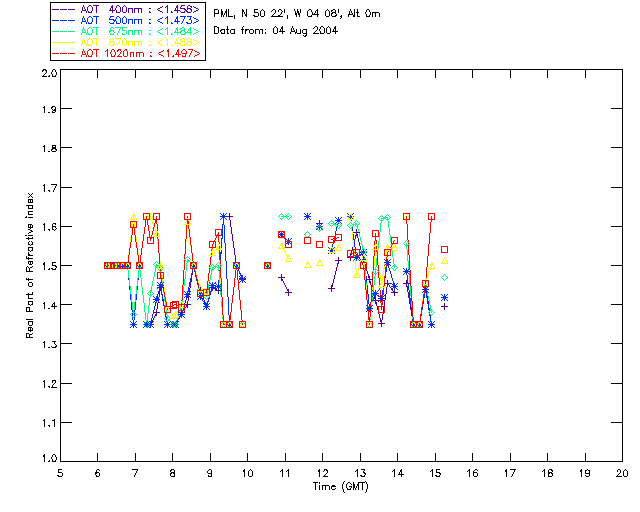The image size is (640, 512).
Task: Click the legend entry "AOT 1020nm : <1.497>"
Action: coord(127,53)
